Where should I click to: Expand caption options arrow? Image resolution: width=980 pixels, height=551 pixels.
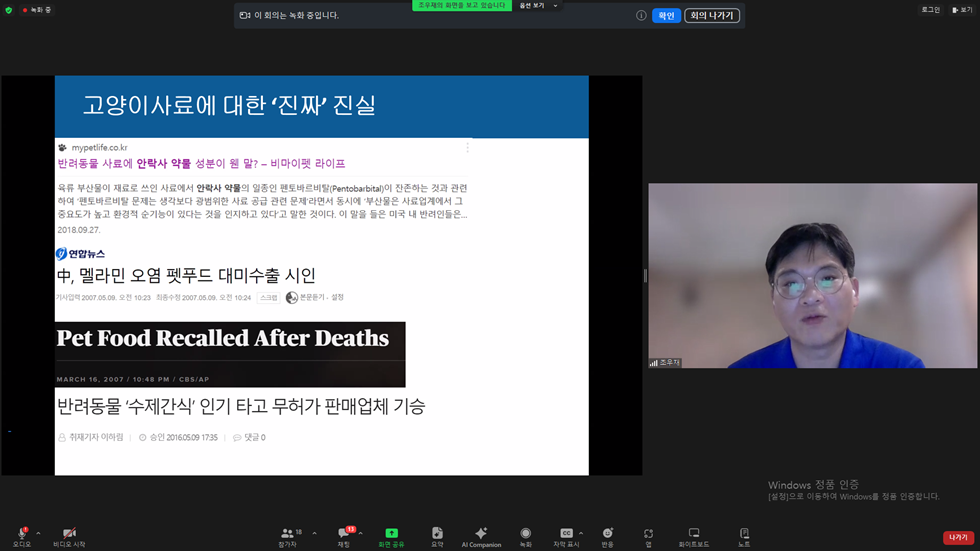coord(581,534)
